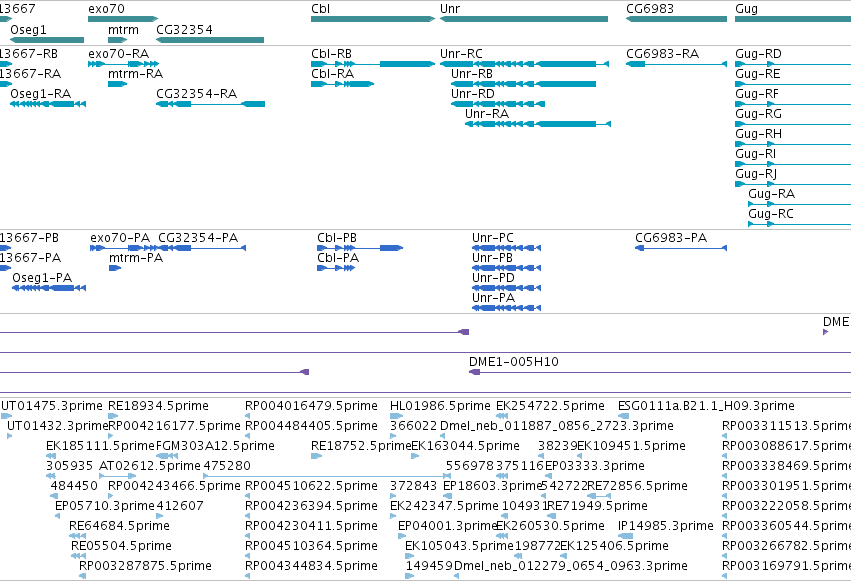Click the Gug-RJ transcript label

tap(756, 174)
